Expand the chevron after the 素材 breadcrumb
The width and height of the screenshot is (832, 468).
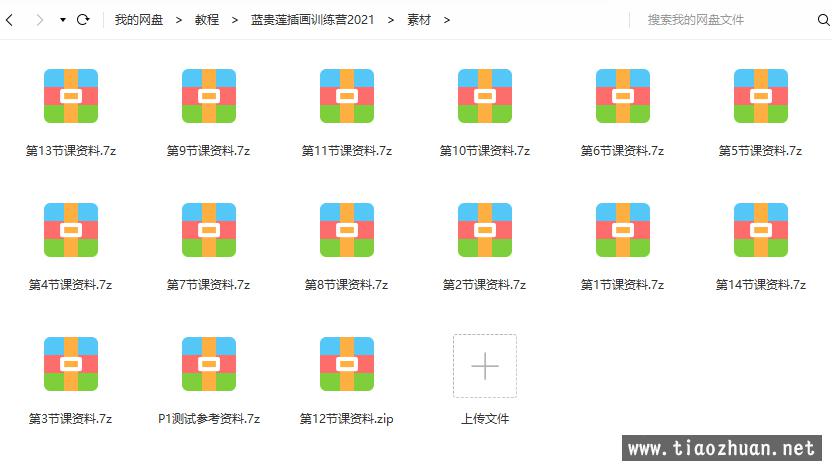(446, 20)
